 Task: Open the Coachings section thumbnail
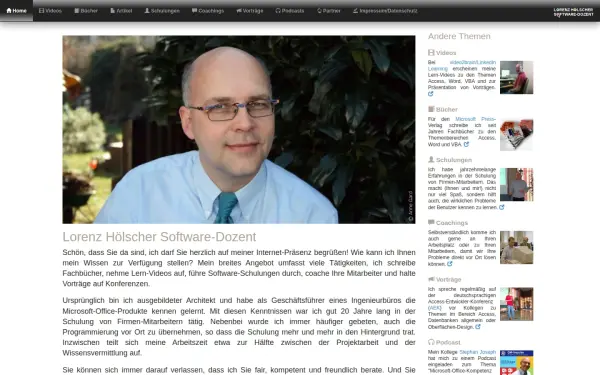tap(517, 247)
